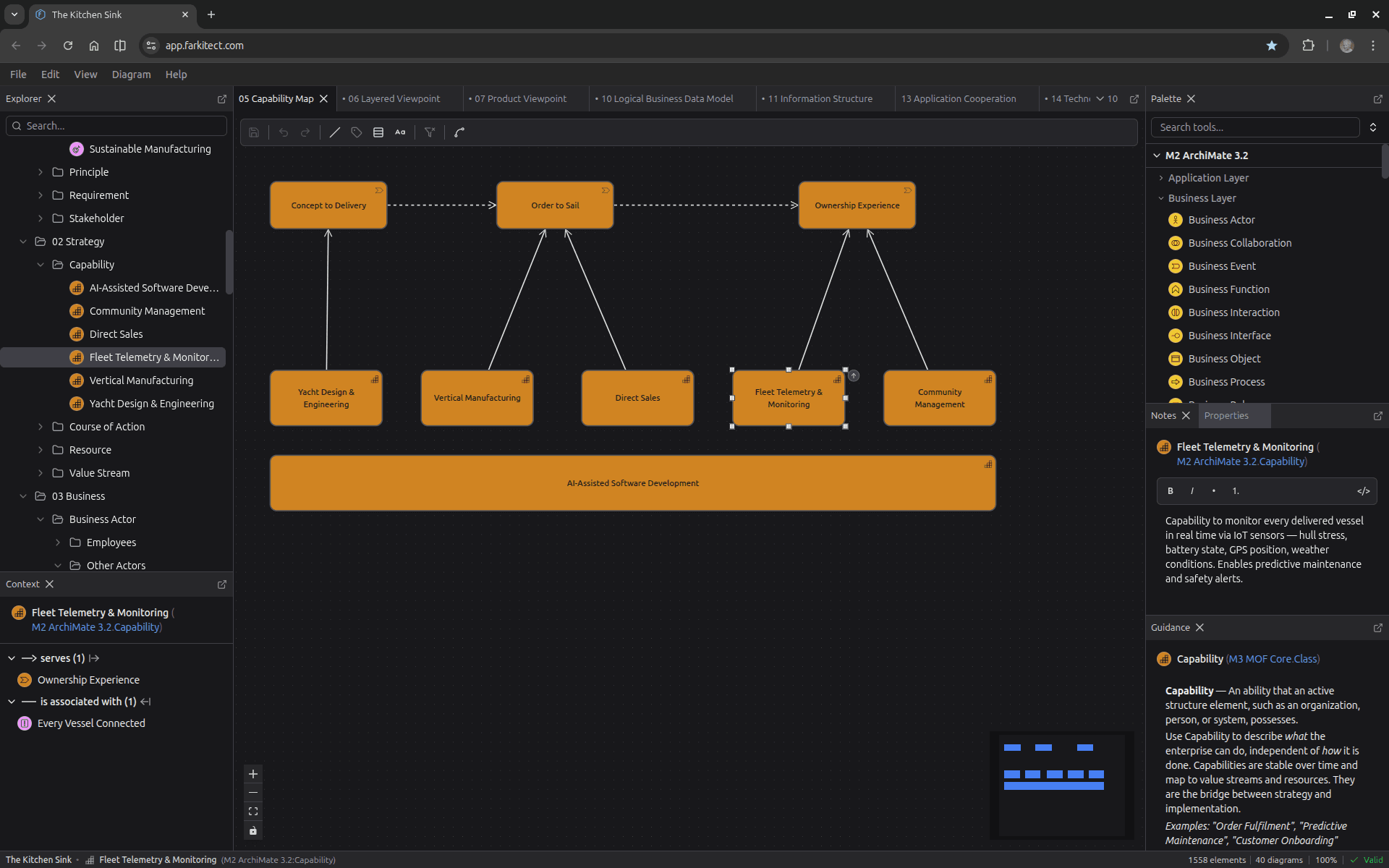Open the M3 MOF Core.Class link

(1274, 659)
